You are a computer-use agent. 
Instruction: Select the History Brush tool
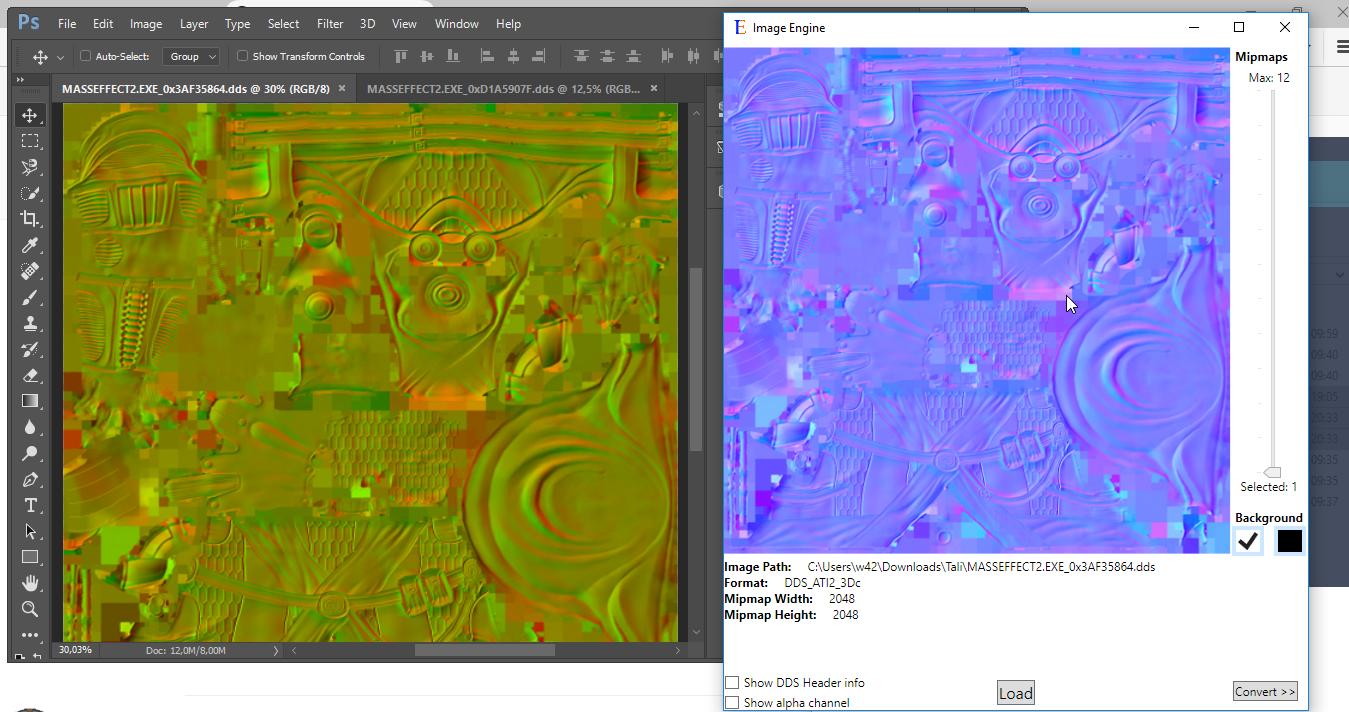tap(30, 349)
